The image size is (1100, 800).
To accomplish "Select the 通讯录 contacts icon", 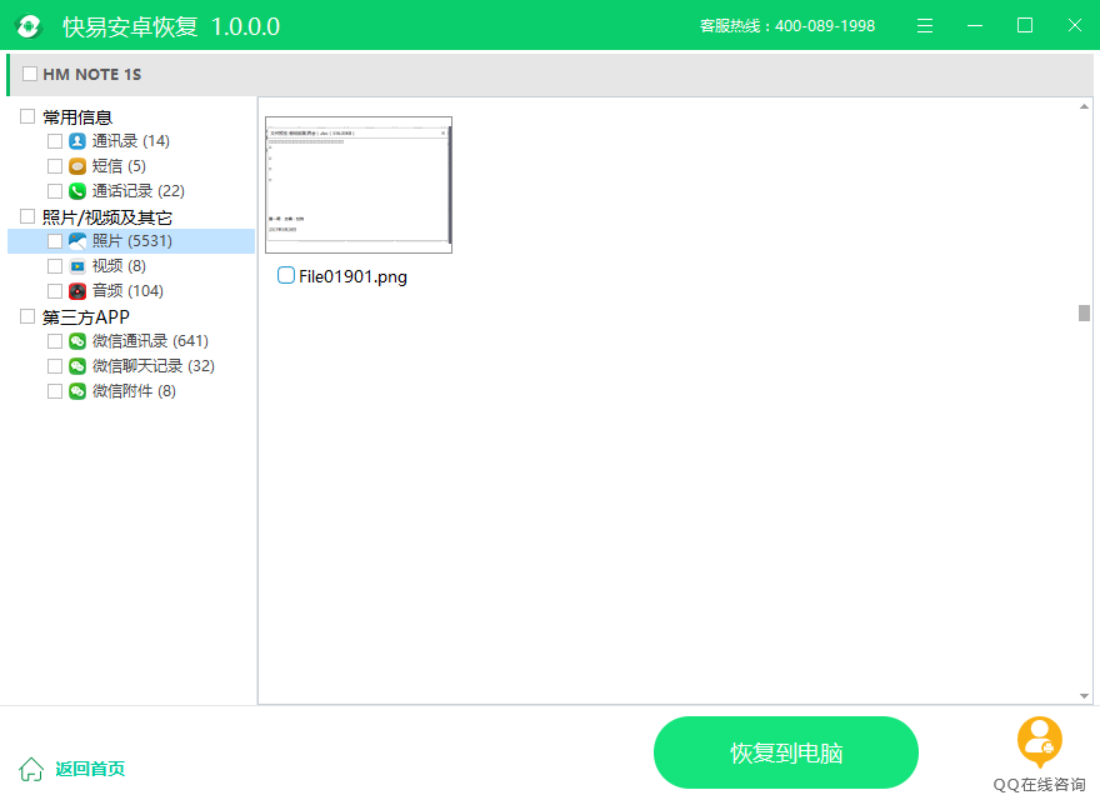I will tap(76, 141).
